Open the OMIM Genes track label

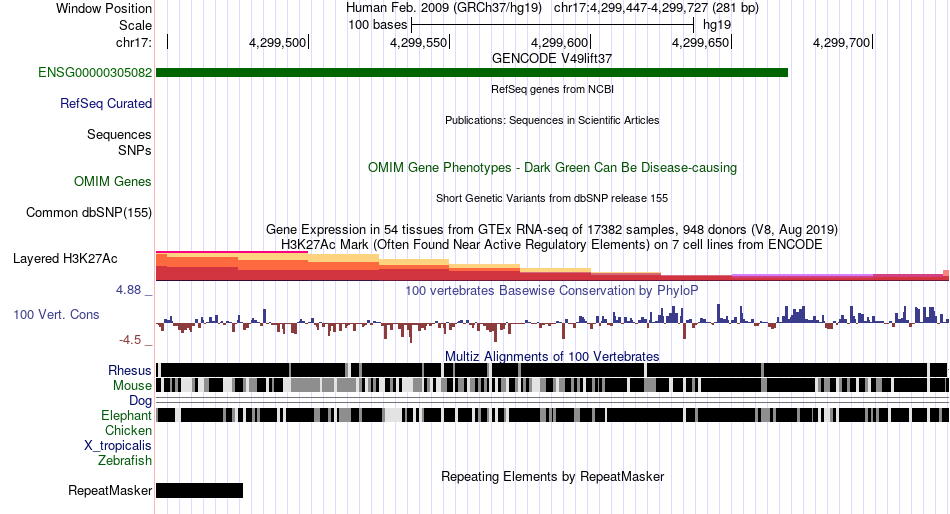click(113, 181)
